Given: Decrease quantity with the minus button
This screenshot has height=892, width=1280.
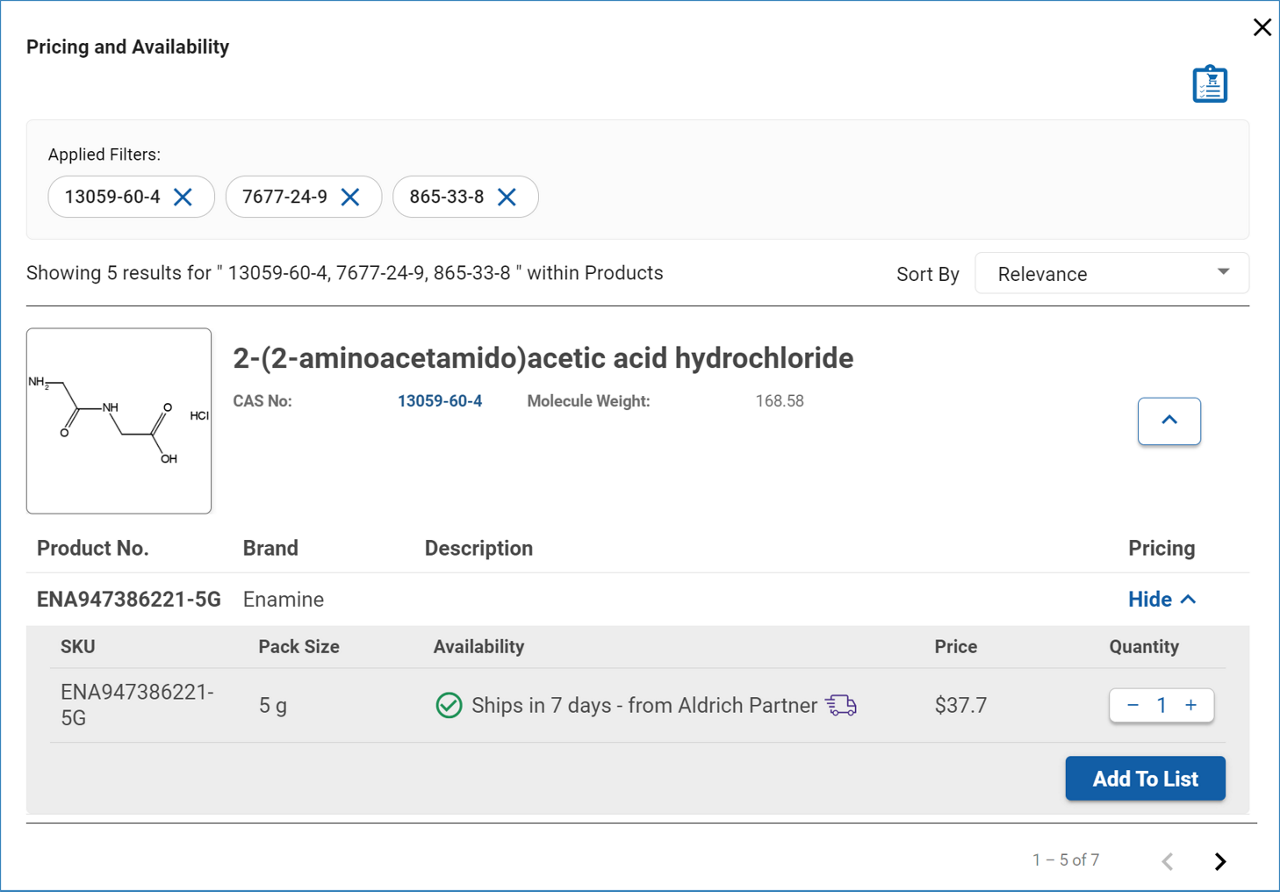Looking at the screenshot, I should click(1133, 705).
